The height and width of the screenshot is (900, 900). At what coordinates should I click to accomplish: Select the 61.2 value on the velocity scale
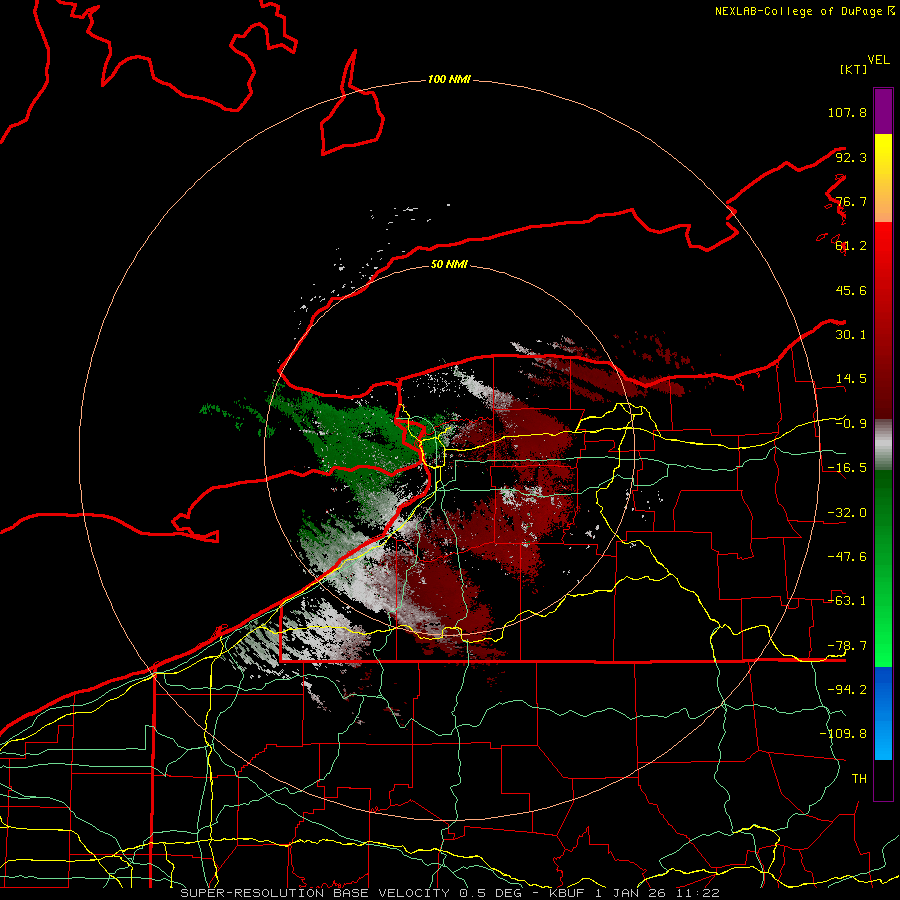click(851, 246)
